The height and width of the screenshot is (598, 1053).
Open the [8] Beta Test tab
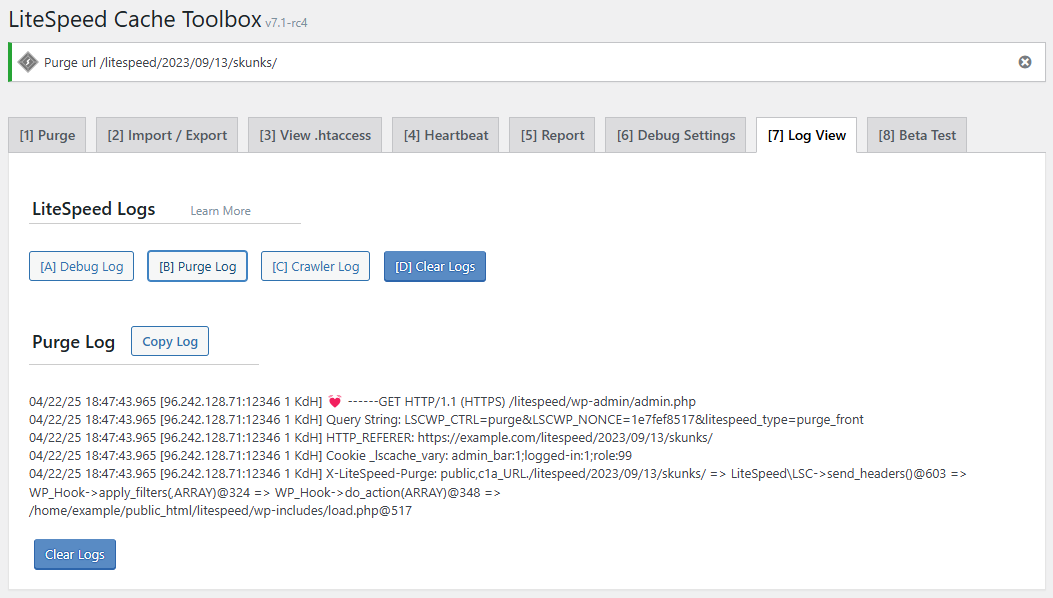[x=917, y=135]
